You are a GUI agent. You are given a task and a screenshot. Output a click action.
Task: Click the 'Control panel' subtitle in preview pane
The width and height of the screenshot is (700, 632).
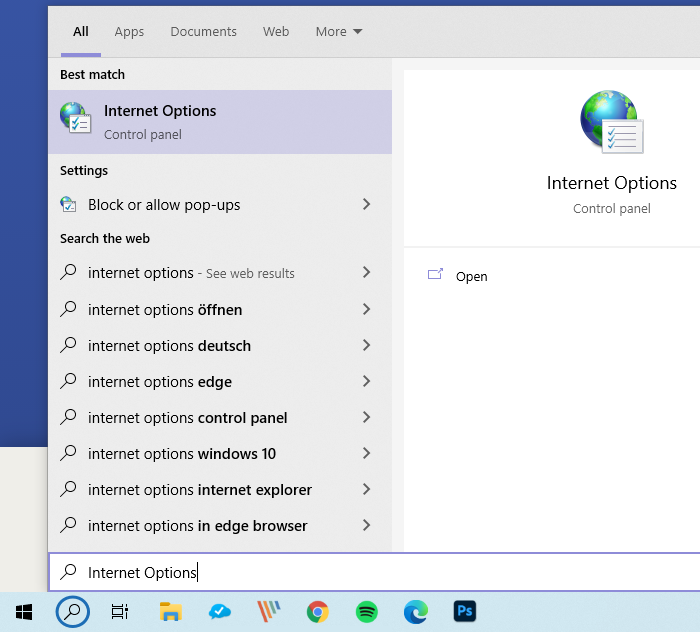click(x=612, y=208)
